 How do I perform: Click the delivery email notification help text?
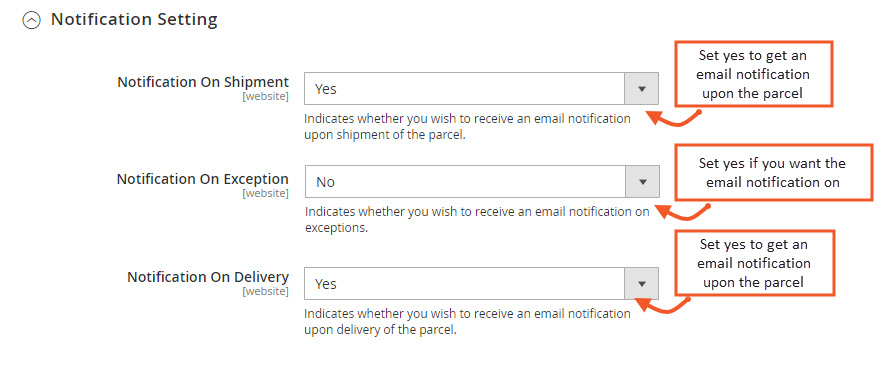click(467, 321)
